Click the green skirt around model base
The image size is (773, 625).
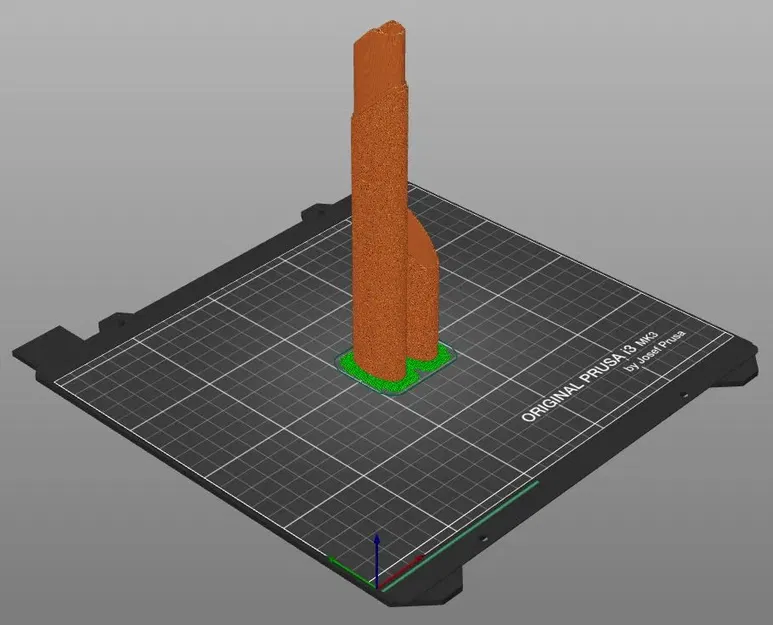pos(394,370)
